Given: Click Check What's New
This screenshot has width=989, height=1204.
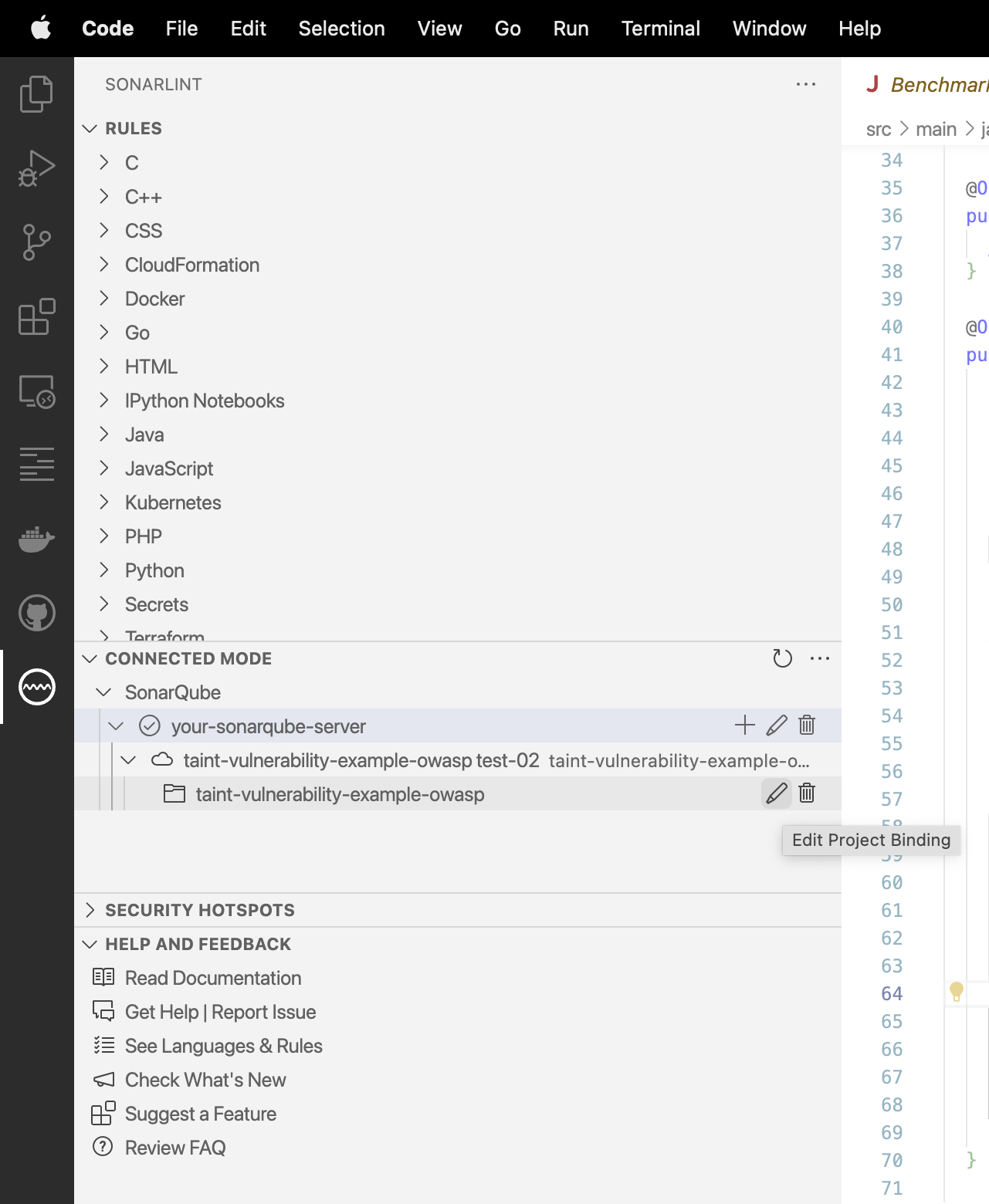Looking at the screenshot, I should pos(205,1080).
